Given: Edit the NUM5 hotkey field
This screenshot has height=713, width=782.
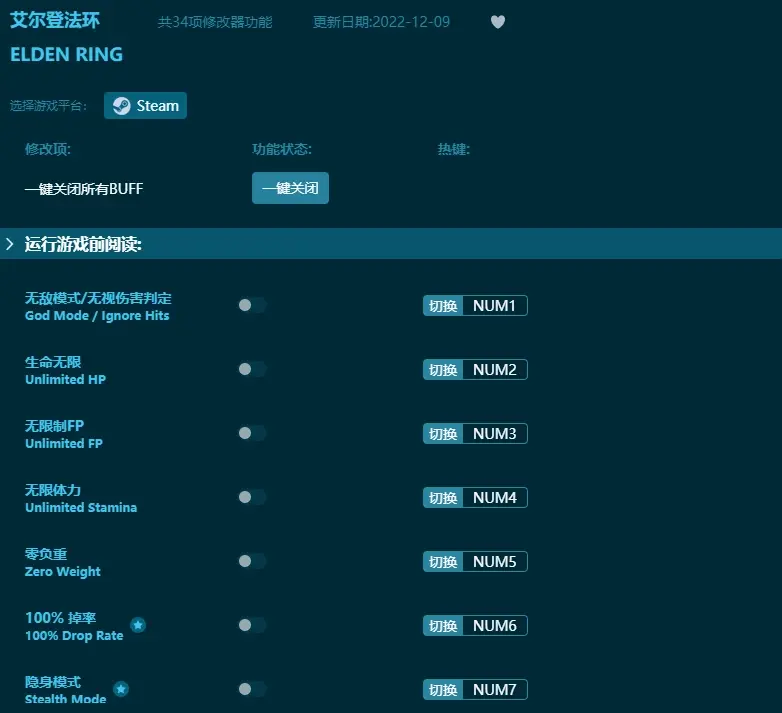Looking at the screenshot, I should 495,561.
